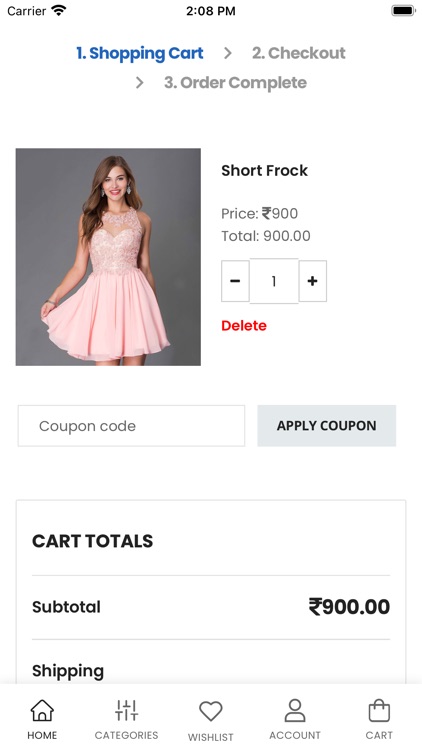Open the Short Frock product image
The height and width of the screenshot is (750, 422).
(x=108, y=257)
